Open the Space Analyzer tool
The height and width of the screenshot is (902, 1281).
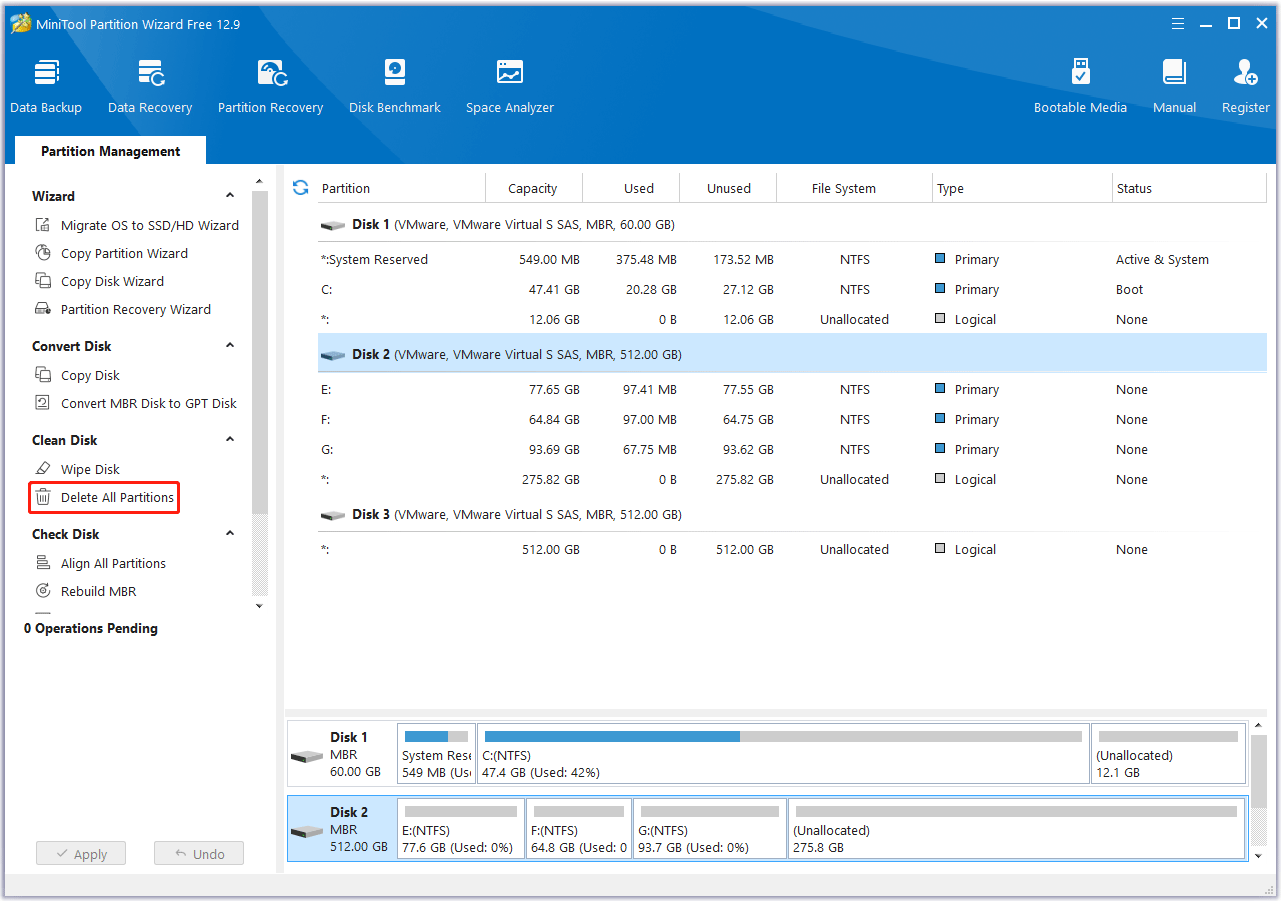pyautogui.click(x=510, y=86)
